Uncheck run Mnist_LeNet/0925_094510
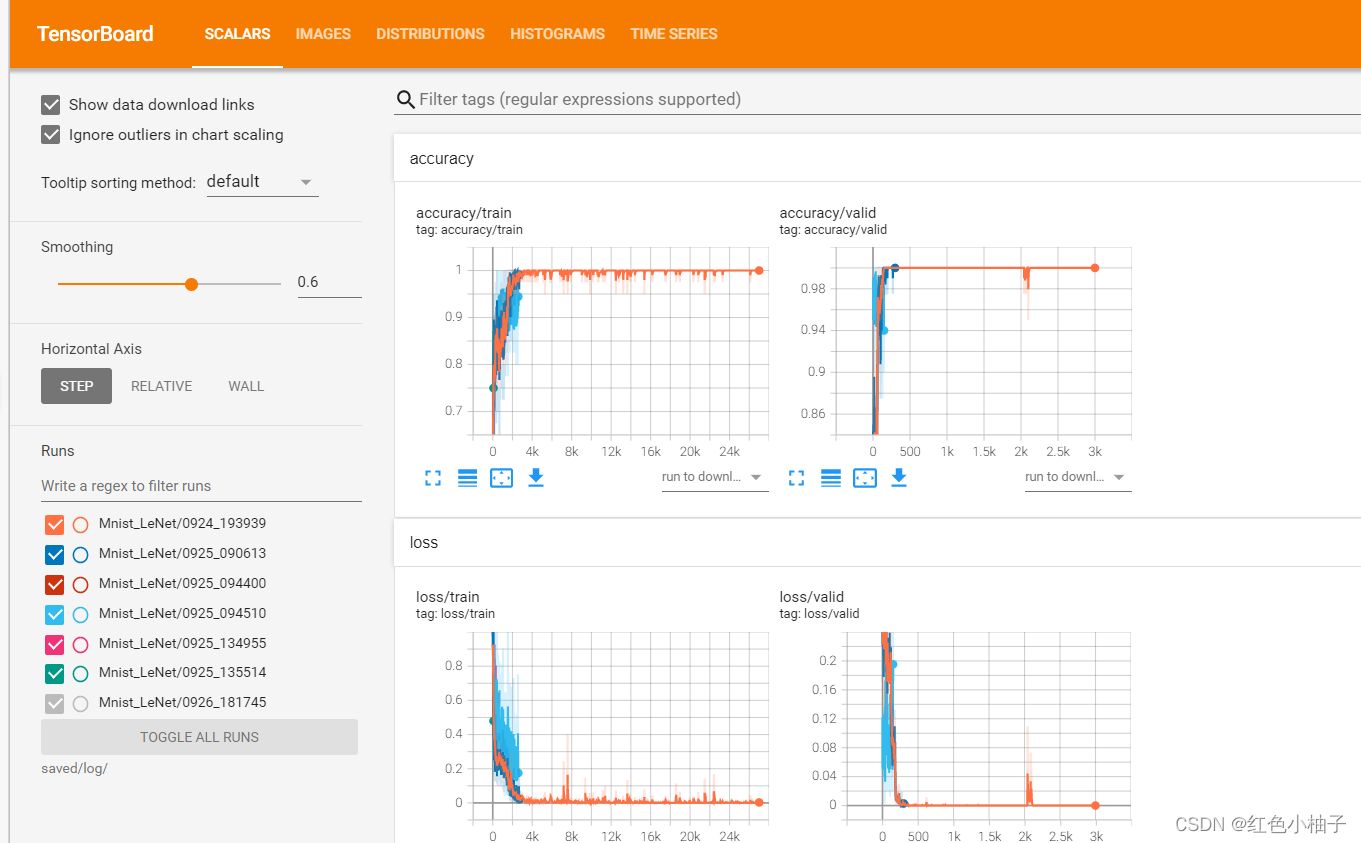The image size is (1361, 843). click(x=55, y=614)
